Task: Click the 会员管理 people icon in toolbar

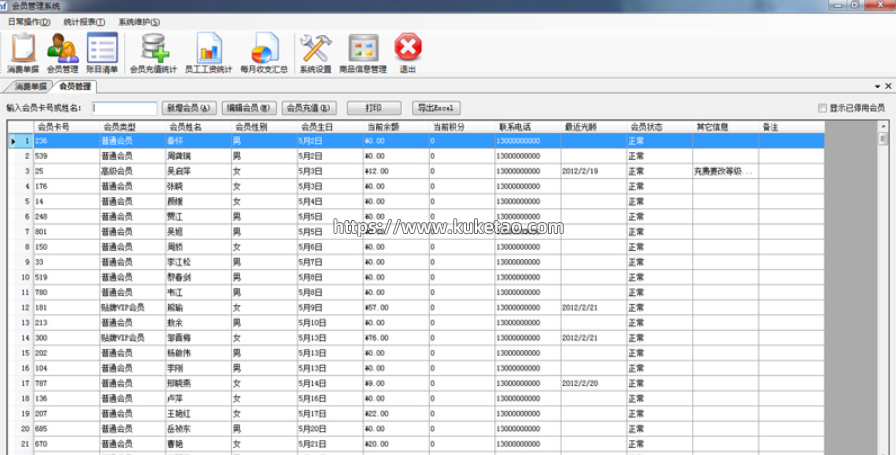Action: point(62,48)
